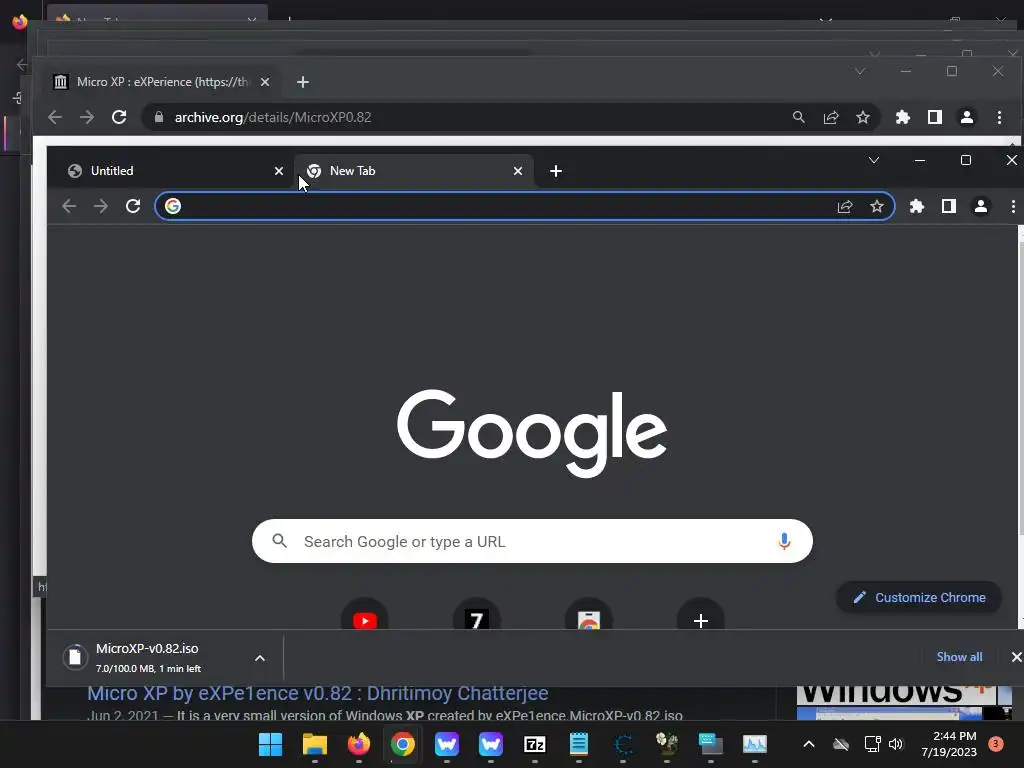The width and height of the screenshot is (1024, 768).
Task: Open notification badge in taskbar
Action: [x=996, y=743]
